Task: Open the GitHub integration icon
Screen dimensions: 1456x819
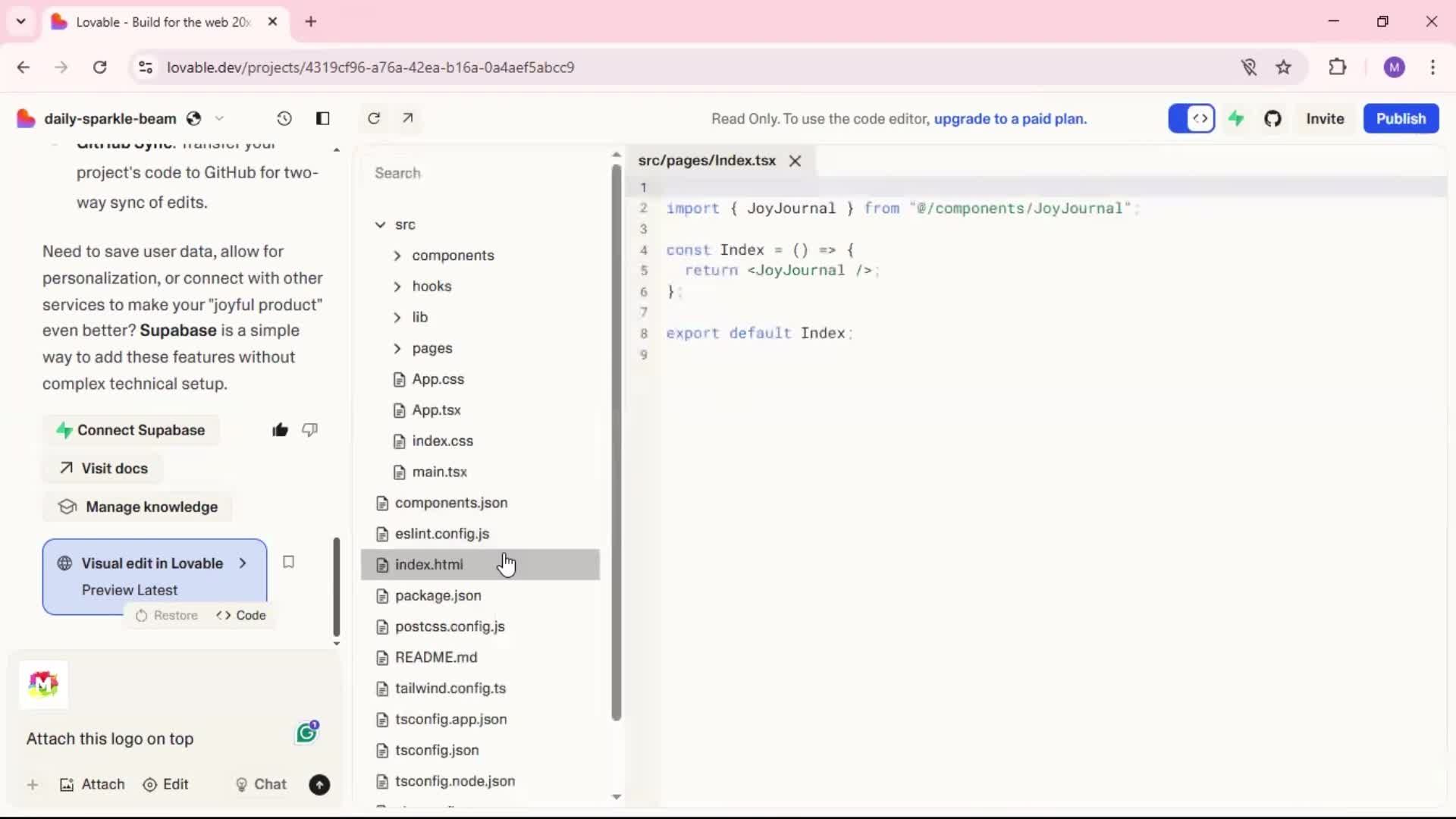Action: click(1272, 118)
